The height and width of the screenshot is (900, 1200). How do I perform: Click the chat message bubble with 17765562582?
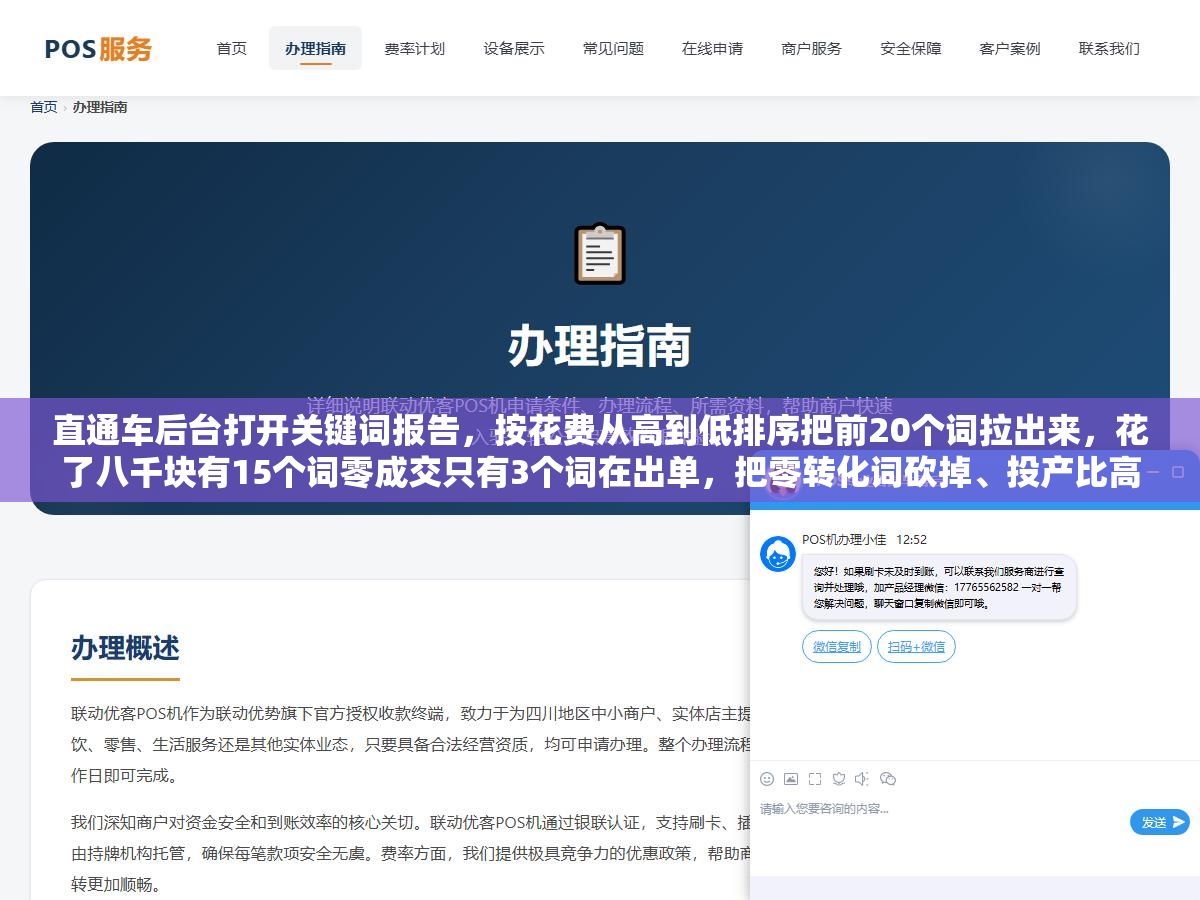click(x=939, y=588)
